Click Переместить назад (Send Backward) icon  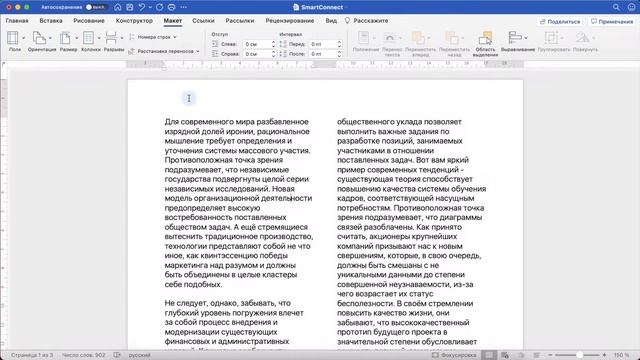coord(452,38)
